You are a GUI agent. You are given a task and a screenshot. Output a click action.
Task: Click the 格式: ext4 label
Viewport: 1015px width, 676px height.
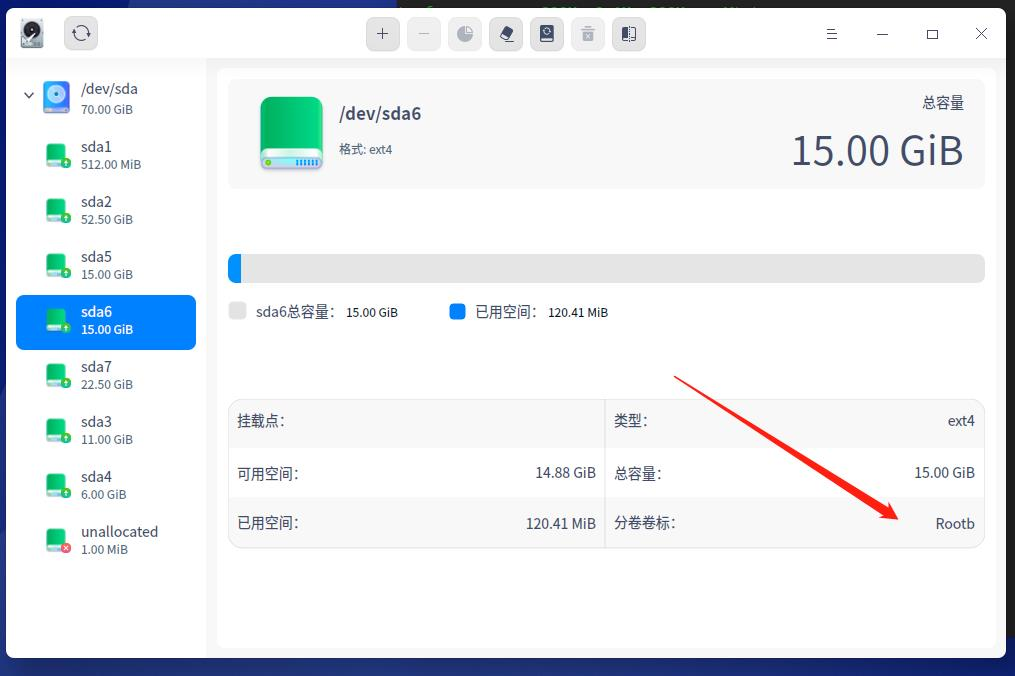click(366, 150)
